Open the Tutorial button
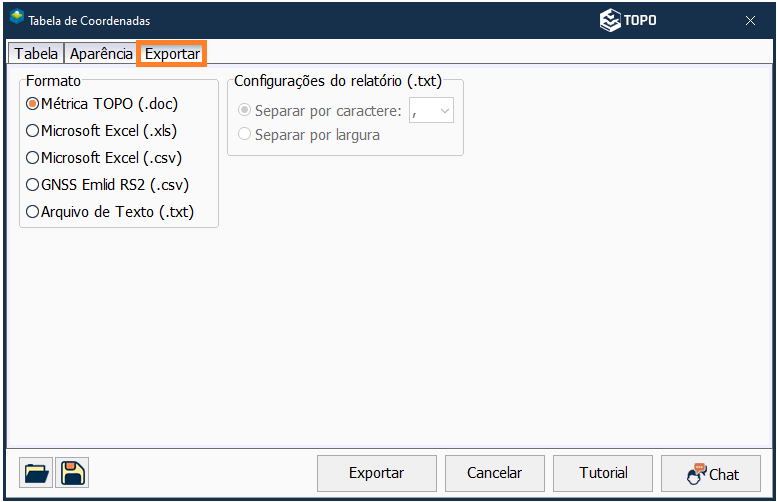Image resolution: width=777 pixels, height=502 pixels. 604,473
